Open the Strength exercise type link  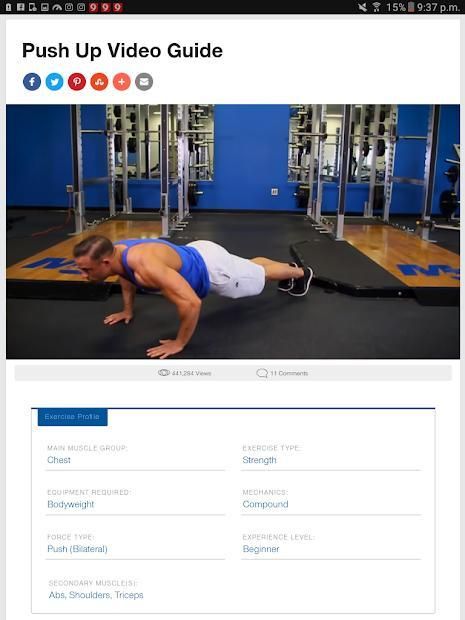click(x=259, y=460)
